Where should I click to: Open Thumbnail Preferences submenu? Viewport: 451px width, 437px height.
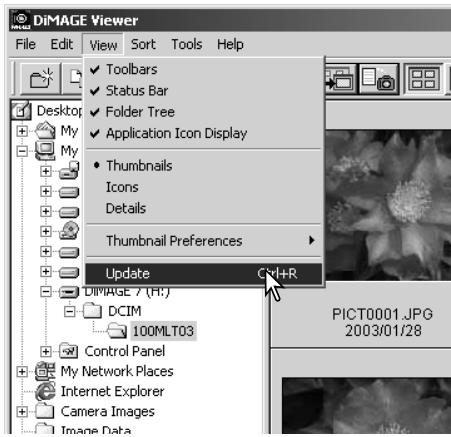(x=204, y=241)
